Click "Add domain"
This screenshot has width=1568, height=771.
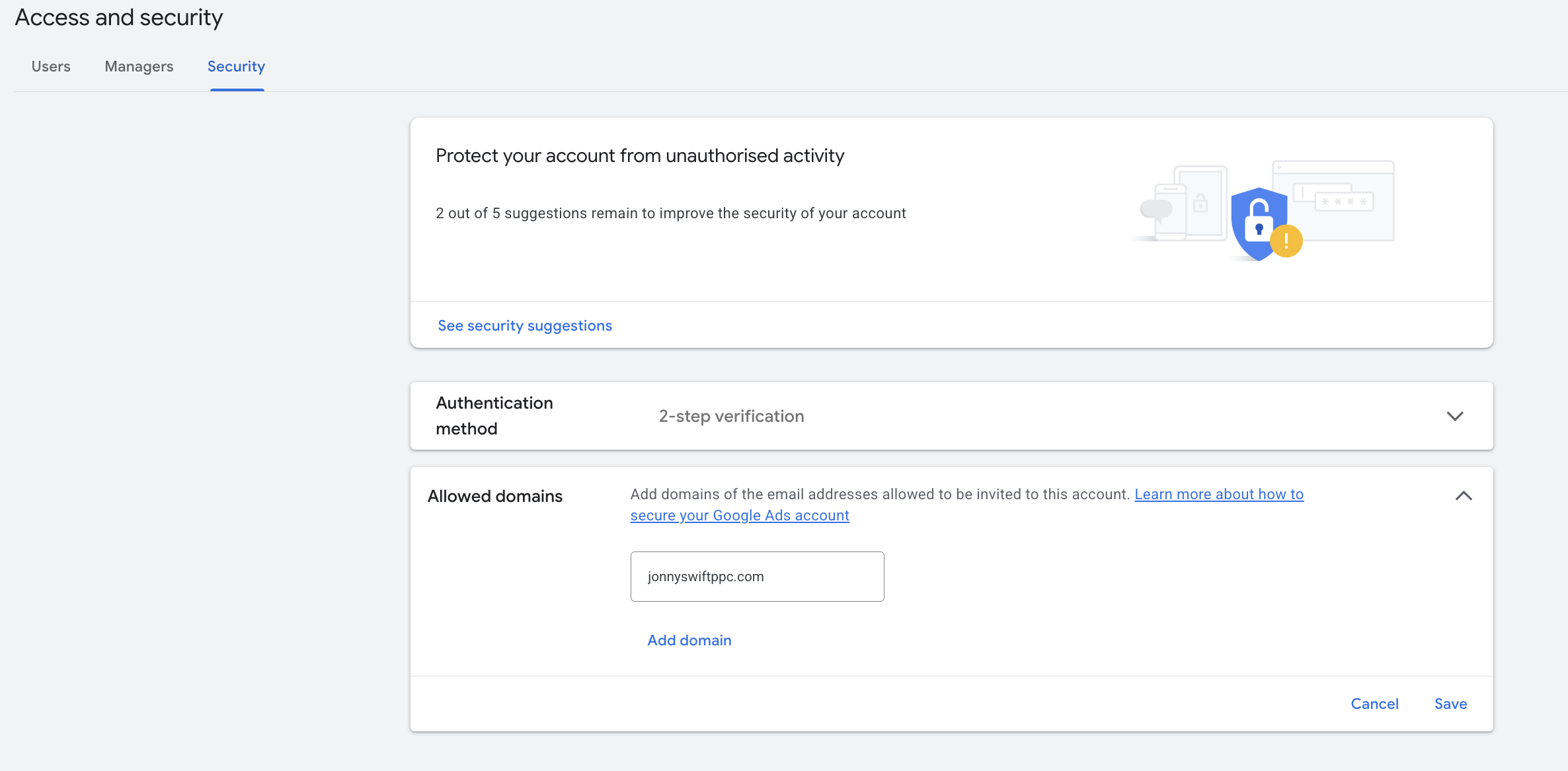[x=689, y=639]
